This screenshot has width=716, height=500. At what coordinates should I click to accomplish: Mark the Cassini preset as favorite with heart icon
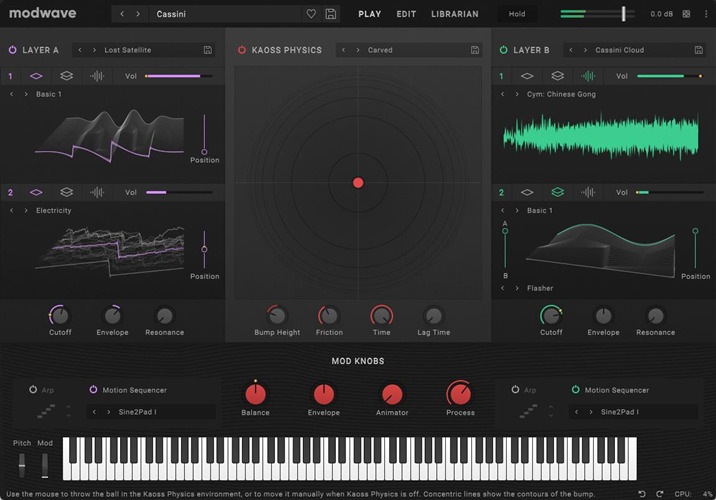[x=311, y=14]
